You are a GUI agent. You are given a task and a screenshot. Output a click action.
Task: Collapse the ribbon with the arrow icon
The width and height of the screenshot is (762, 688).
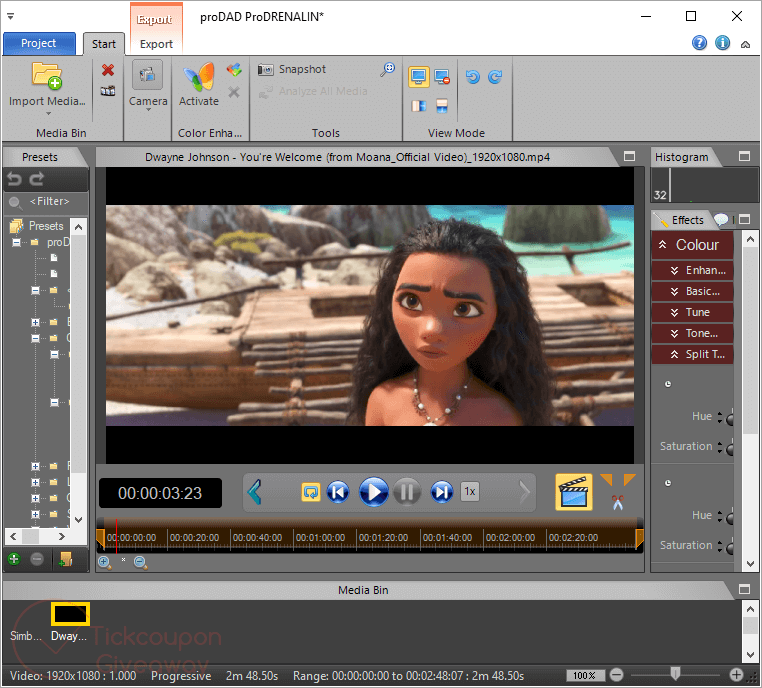point(745,44)
